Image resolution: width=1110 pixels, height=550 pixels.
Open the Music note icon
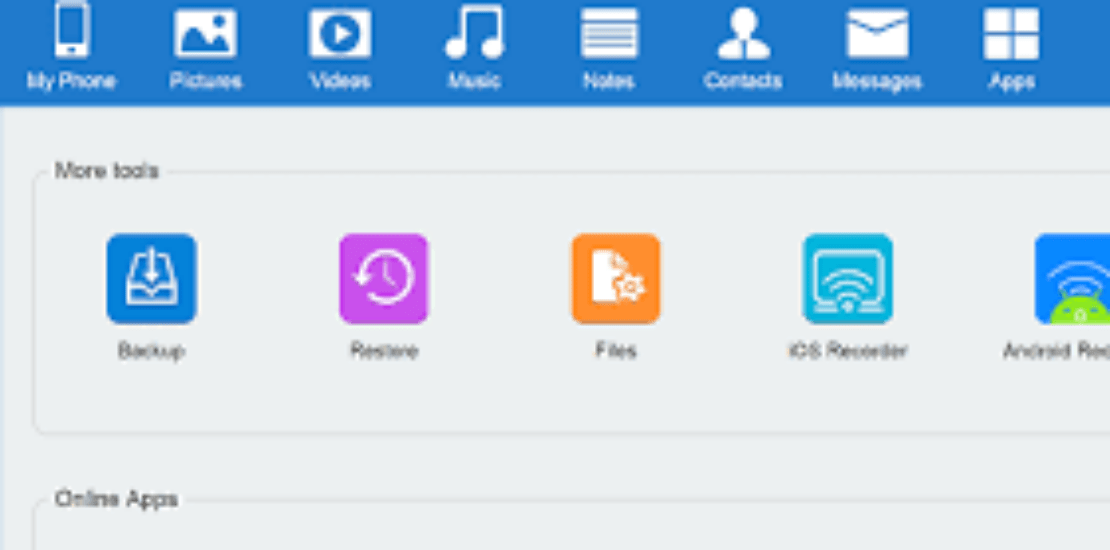point(474,31)
